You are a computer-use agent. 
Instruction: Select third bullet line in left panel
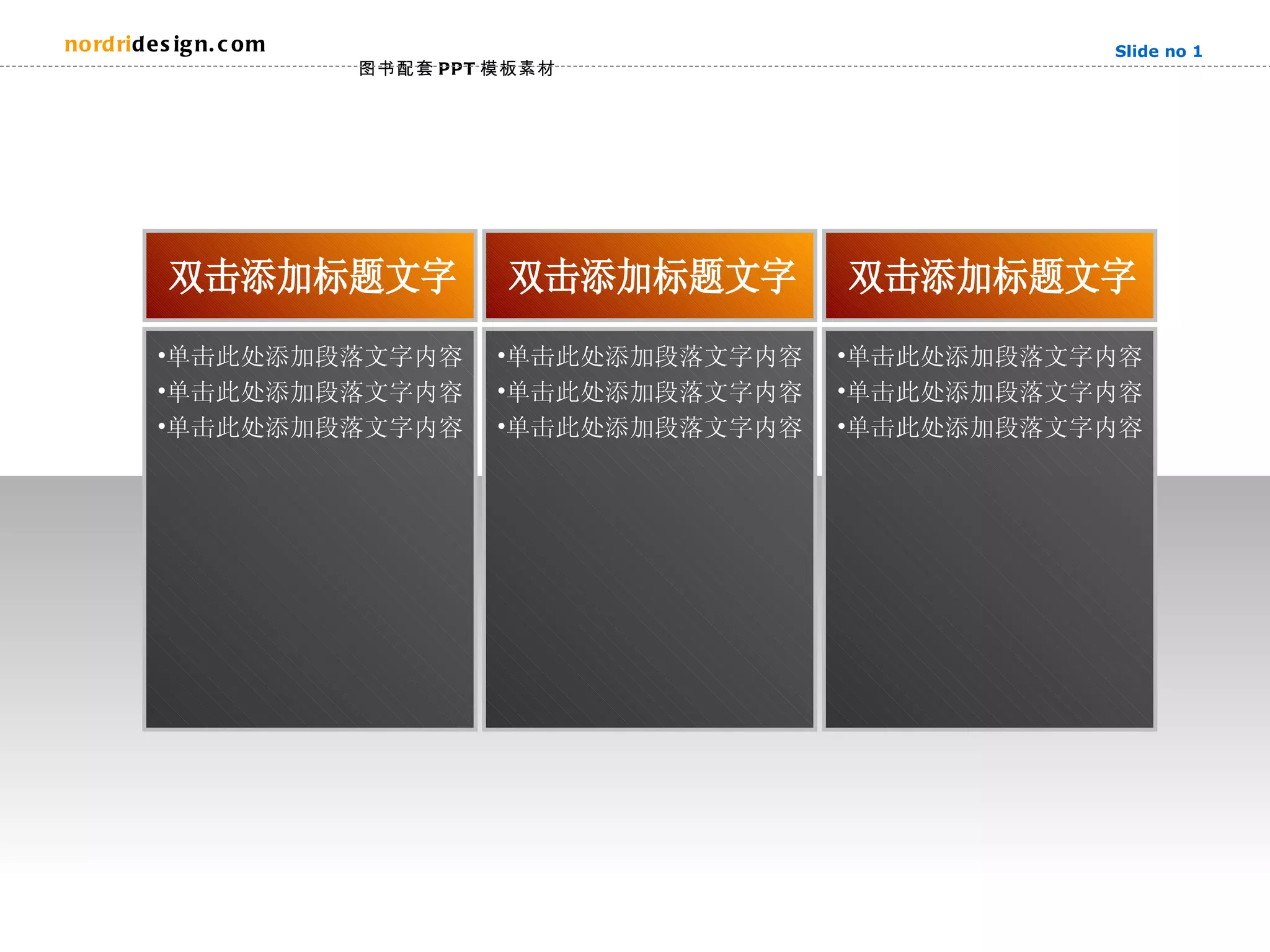310,428
